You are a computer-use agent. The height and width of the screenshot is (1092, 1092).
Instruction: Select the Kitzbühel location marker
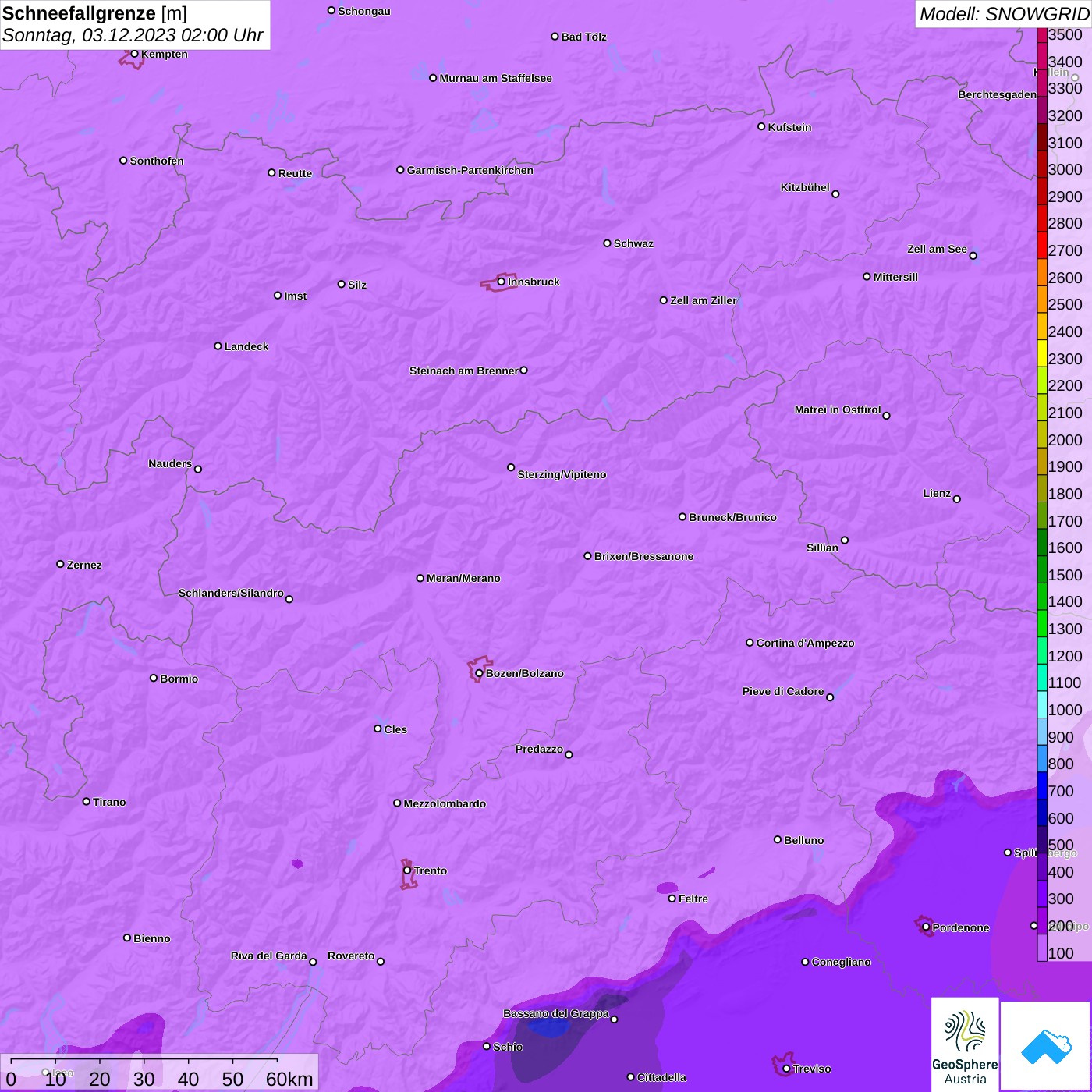click(x=835, y=194)
